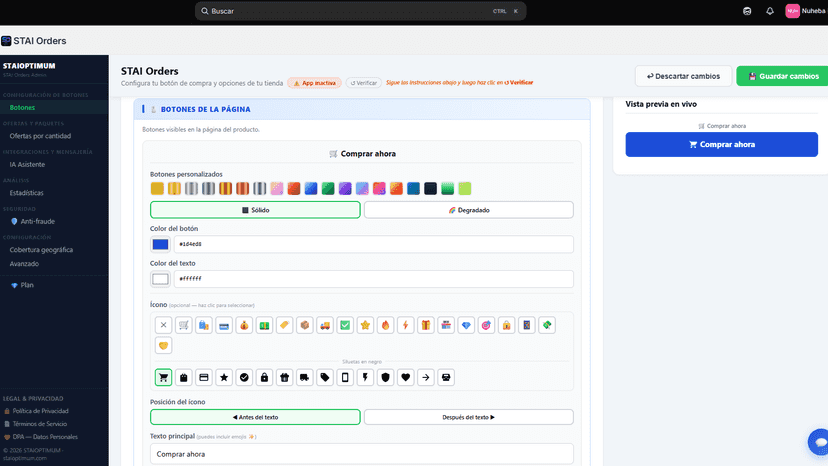Image resolution: width=828 pixels, height=466 pixels.
Task: Pick the black padlock silhouette icon
Action: [x=264, y=377]
